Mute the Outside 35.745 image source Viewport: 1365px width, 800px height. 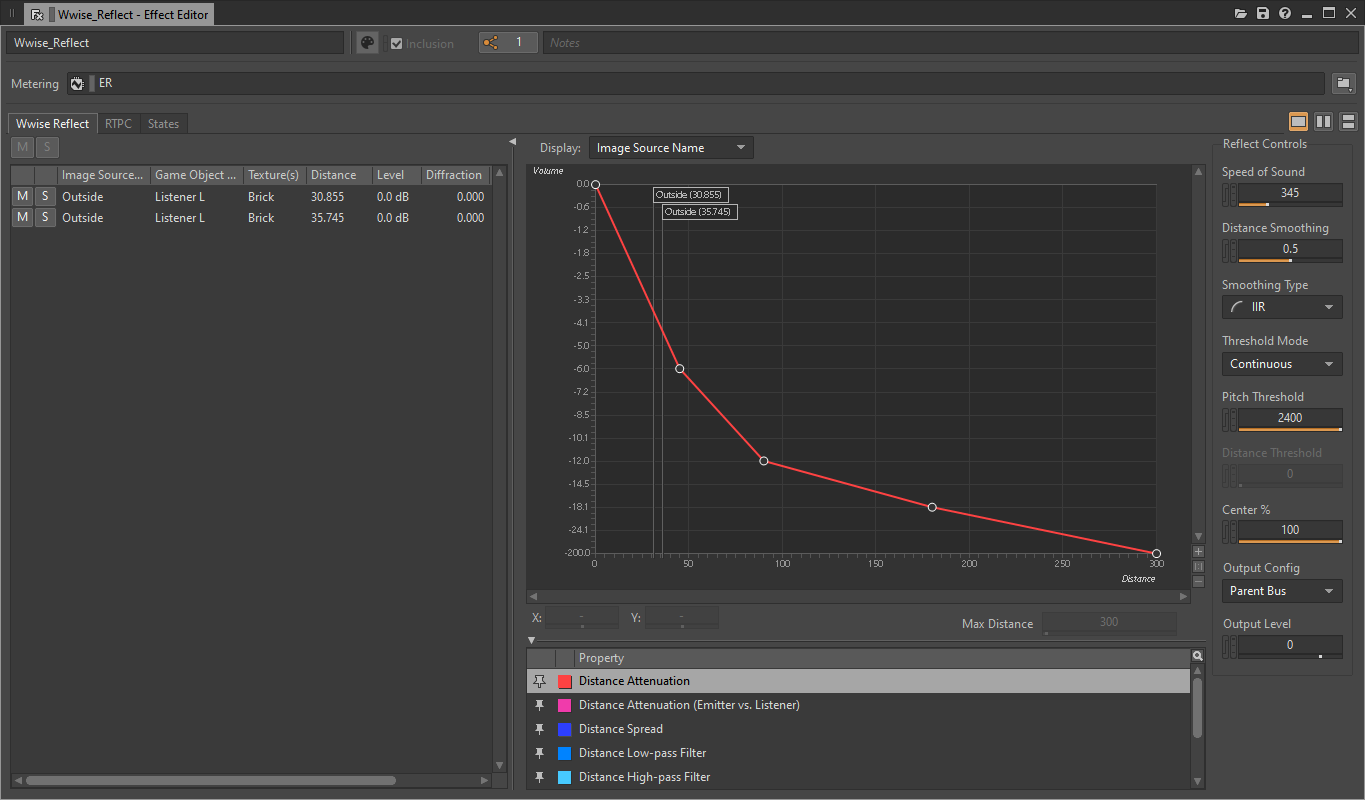(22, 217)
